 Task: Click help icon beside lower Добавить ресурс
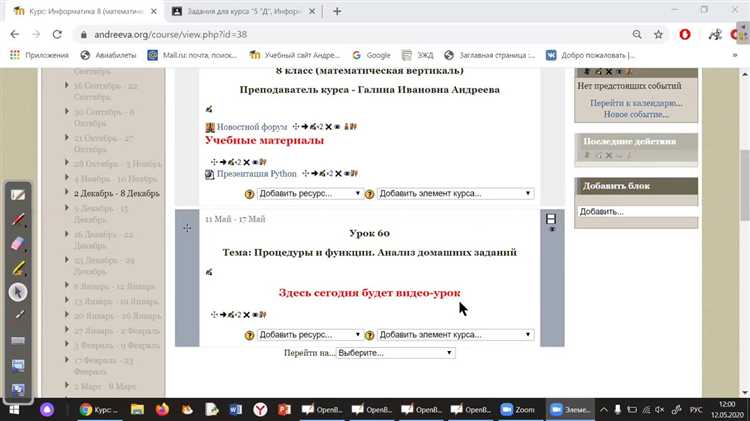250,335
